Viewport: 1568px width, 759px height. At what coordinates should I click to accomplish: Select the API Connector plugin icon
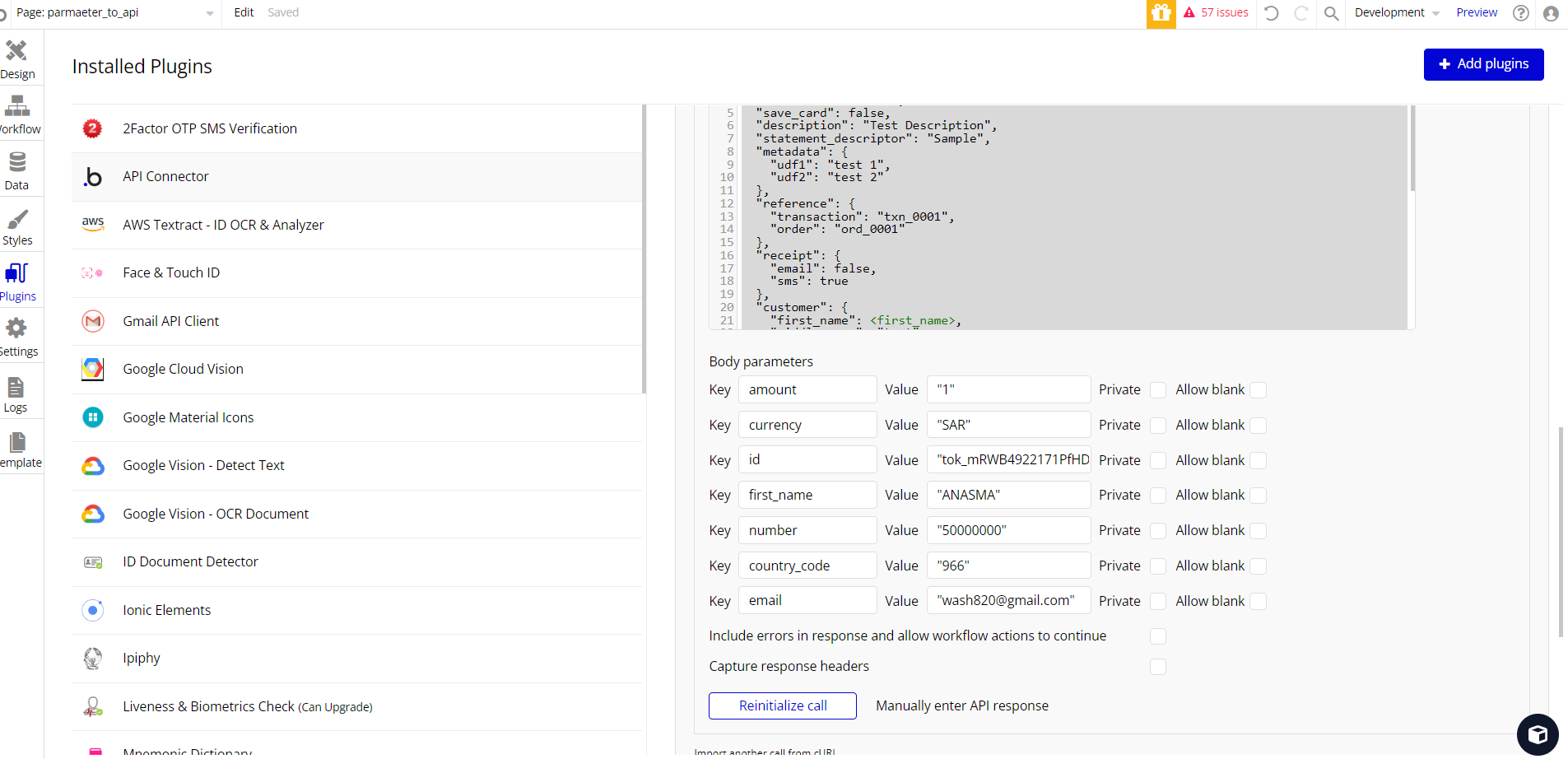(93, 177)
